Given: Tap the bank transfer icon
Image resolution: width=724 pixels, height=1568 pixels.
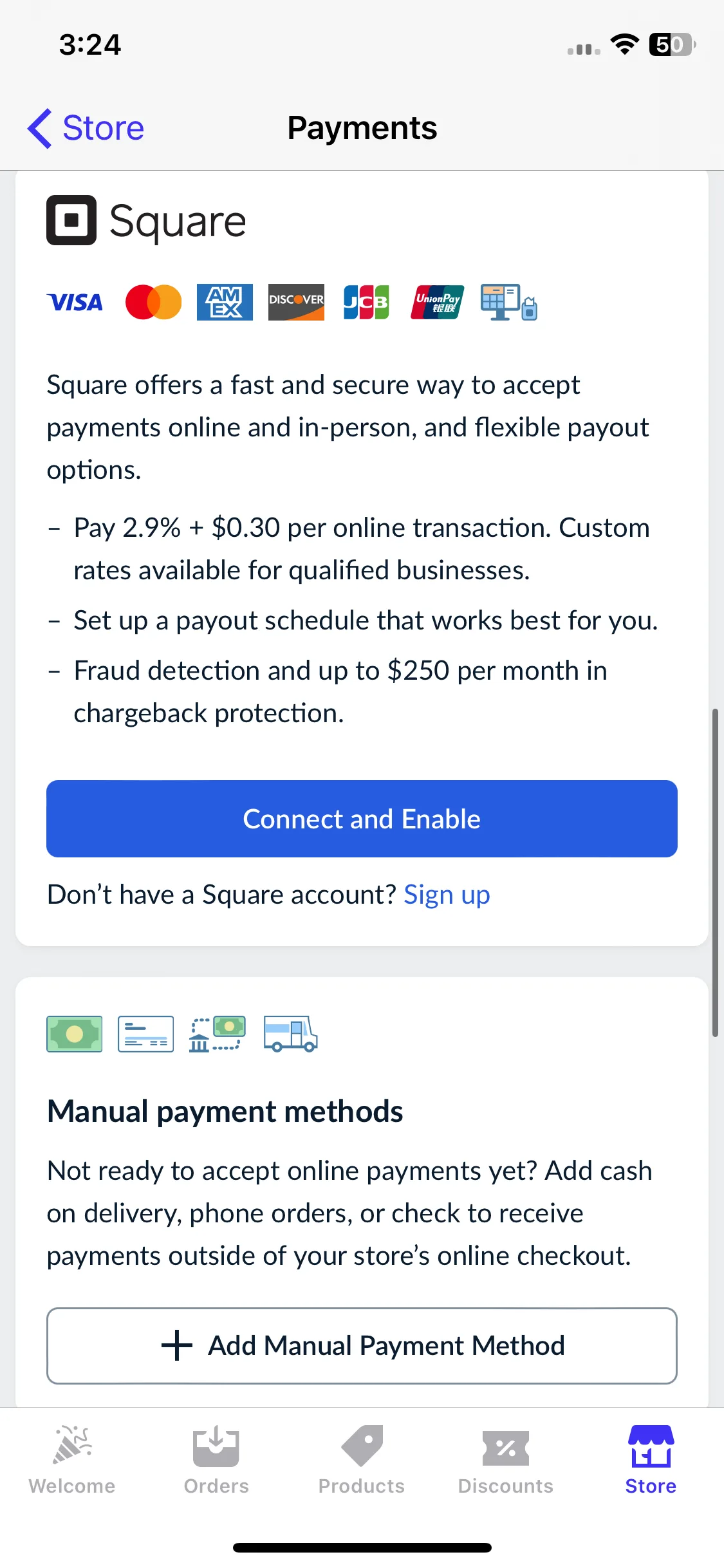Looking at the screenshot, I should point(218,1034).
